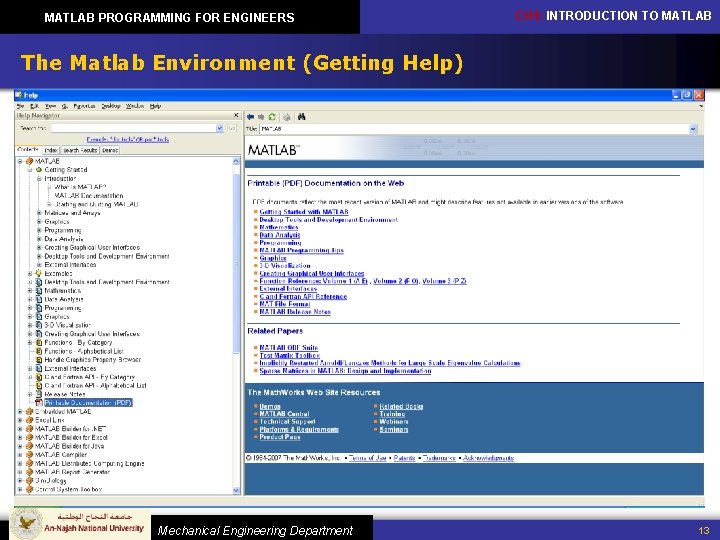This screenshot has width=720, height=540.
Task: Open the MATLAB Programming Tips link
Action: coord(301,250)
